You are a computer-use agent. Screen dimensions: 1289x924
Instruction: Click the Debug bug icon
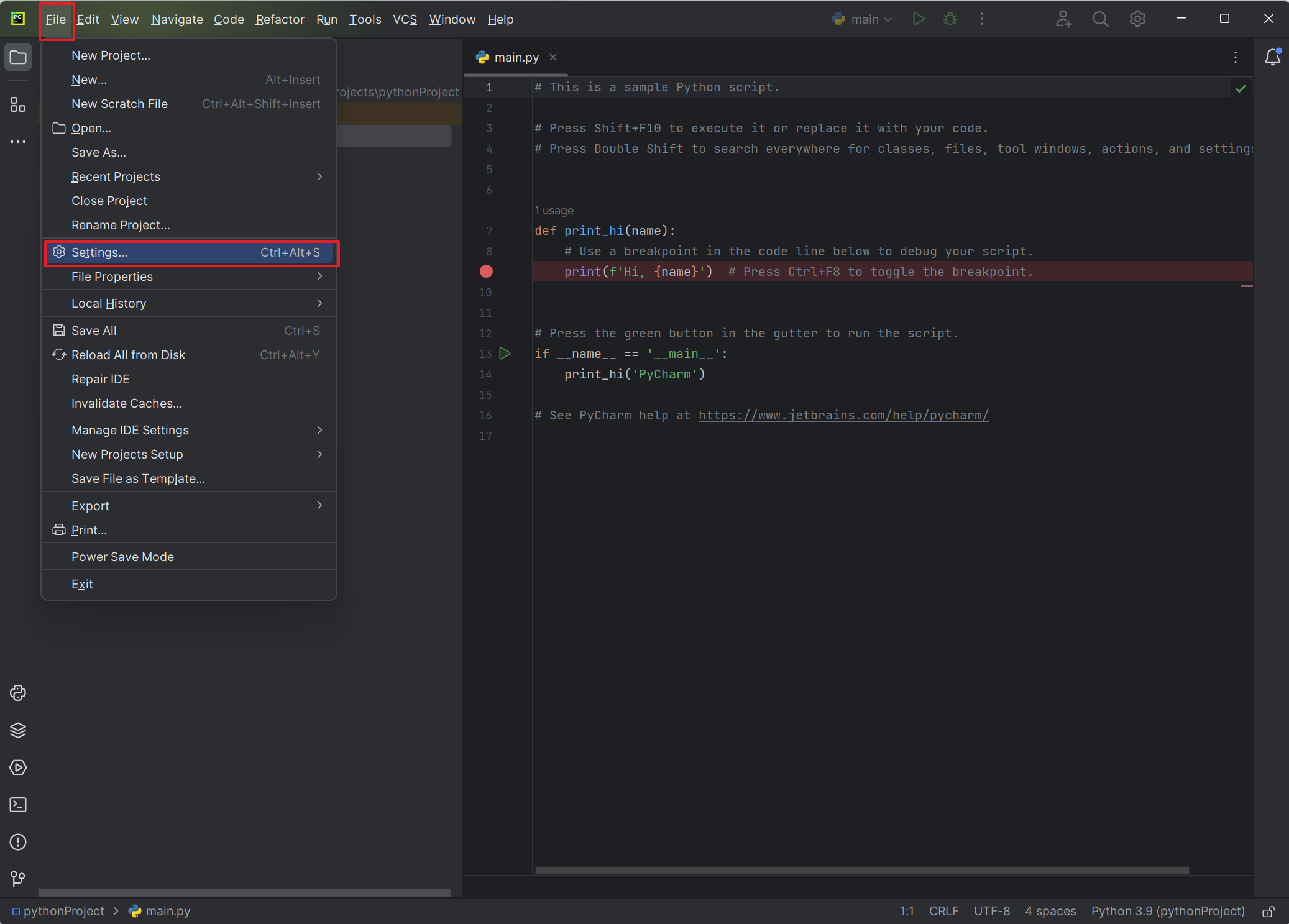[x=950, y=19]
